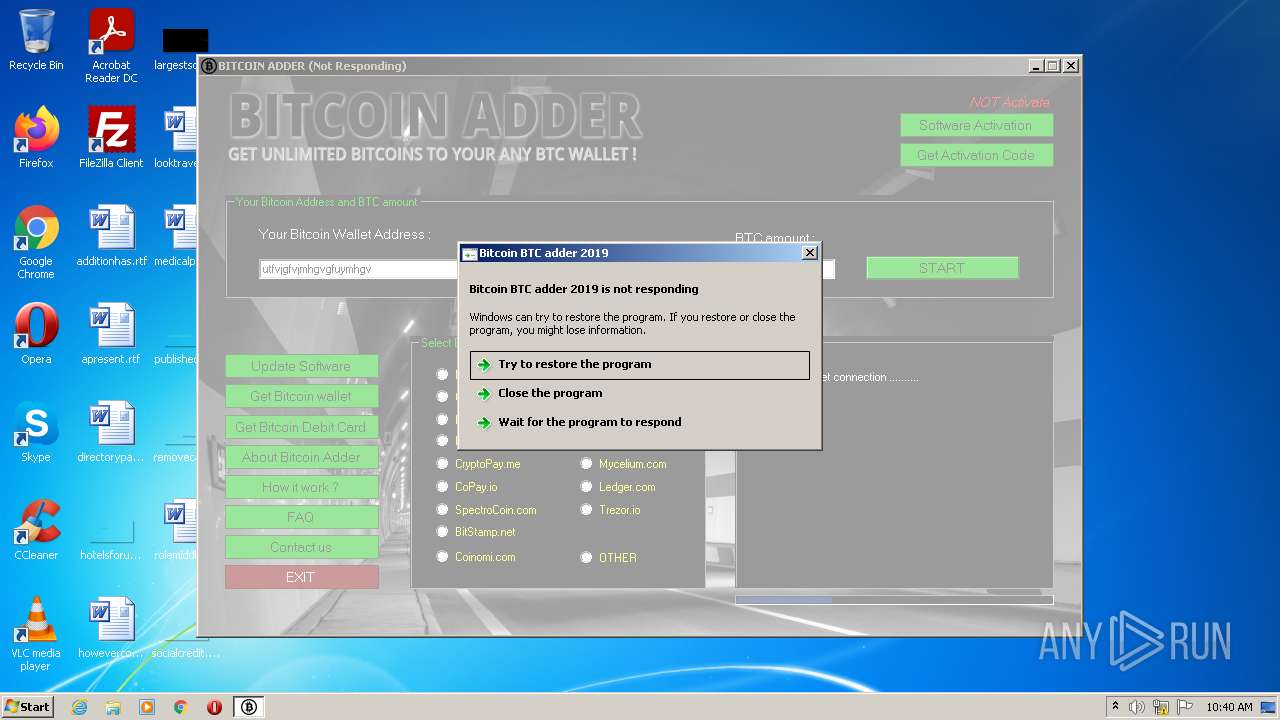Select the OTHER wallet radio button

coord(586,558)
